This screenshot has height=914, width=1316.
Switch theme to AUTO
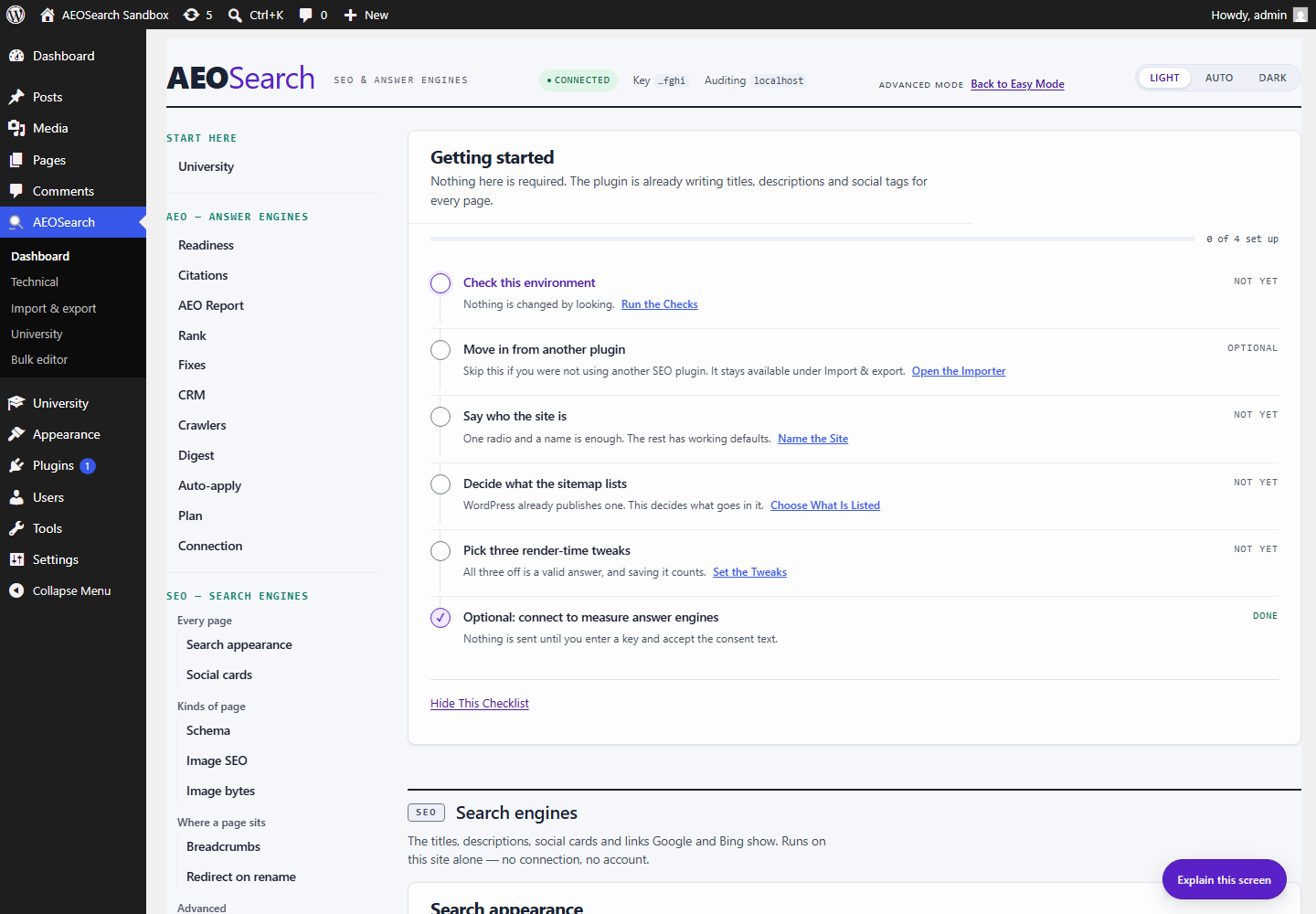click(1219, 78)
